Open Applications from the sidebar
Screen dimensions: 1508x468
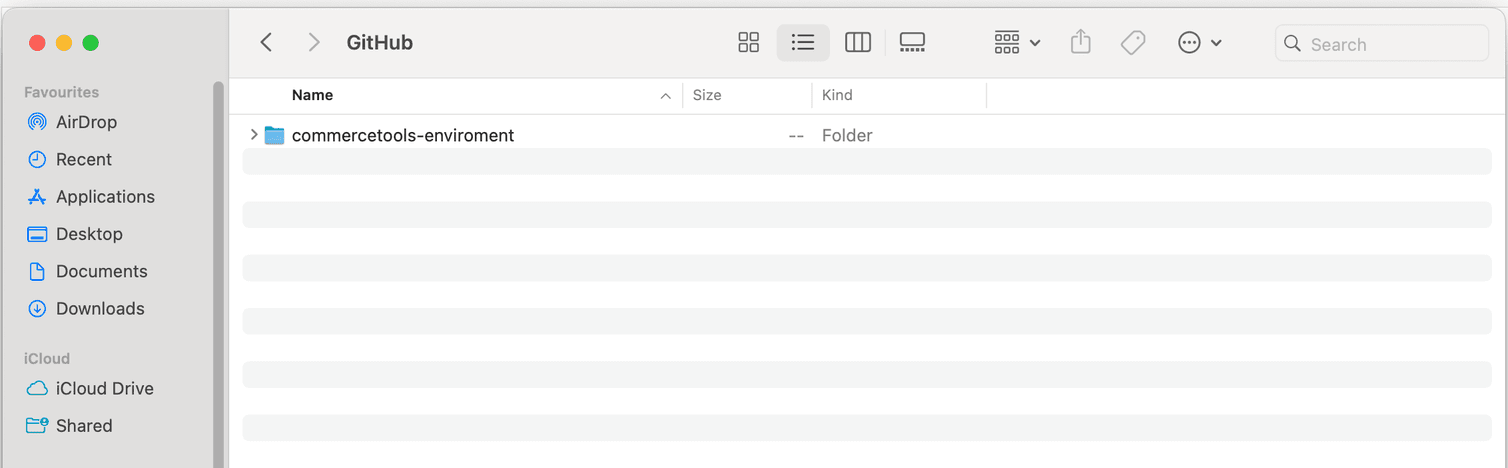click(105, 197)
